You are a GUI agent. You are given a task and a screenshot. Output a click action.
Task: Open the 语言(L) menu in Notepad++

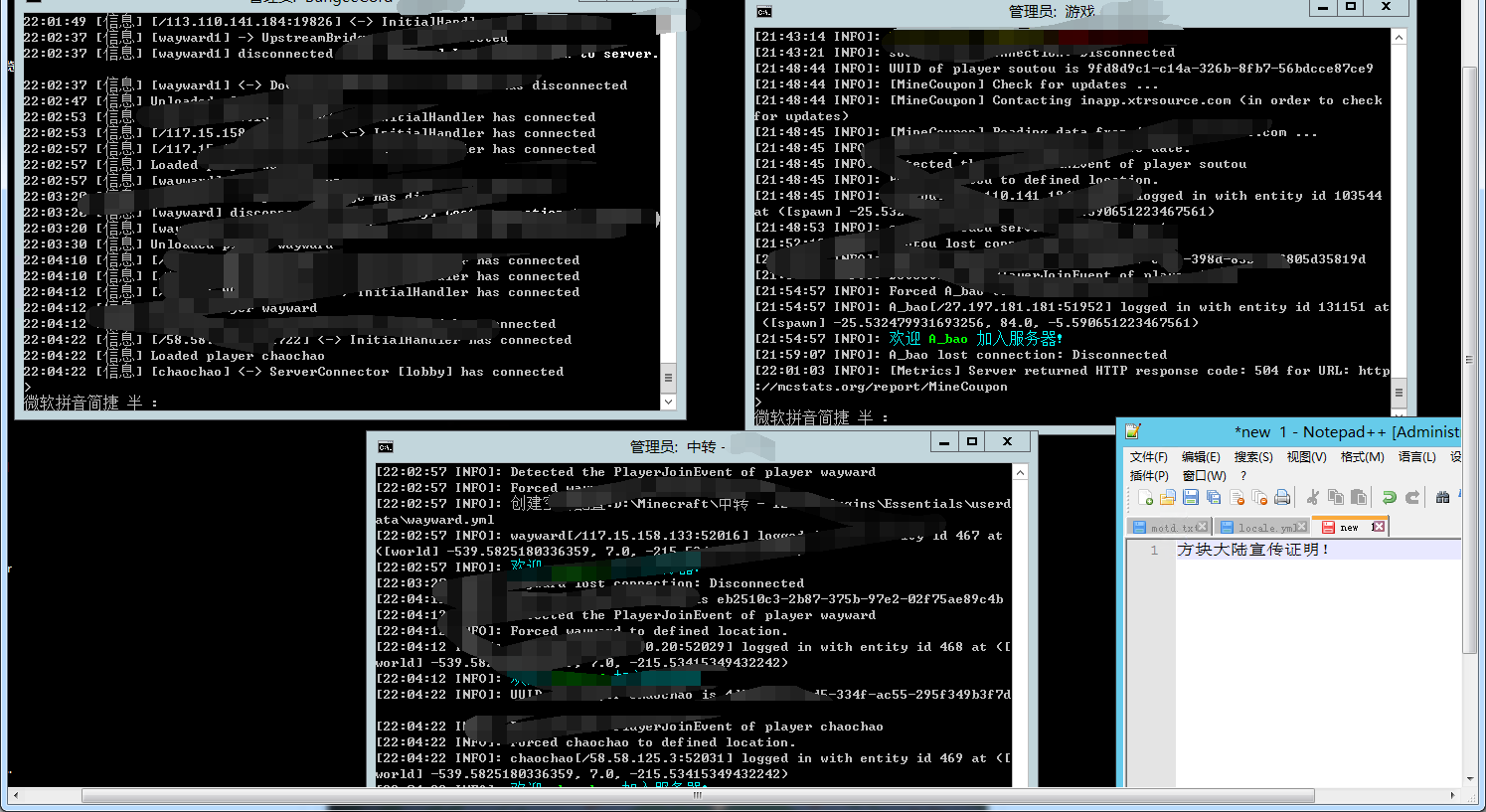point(1416,456)
